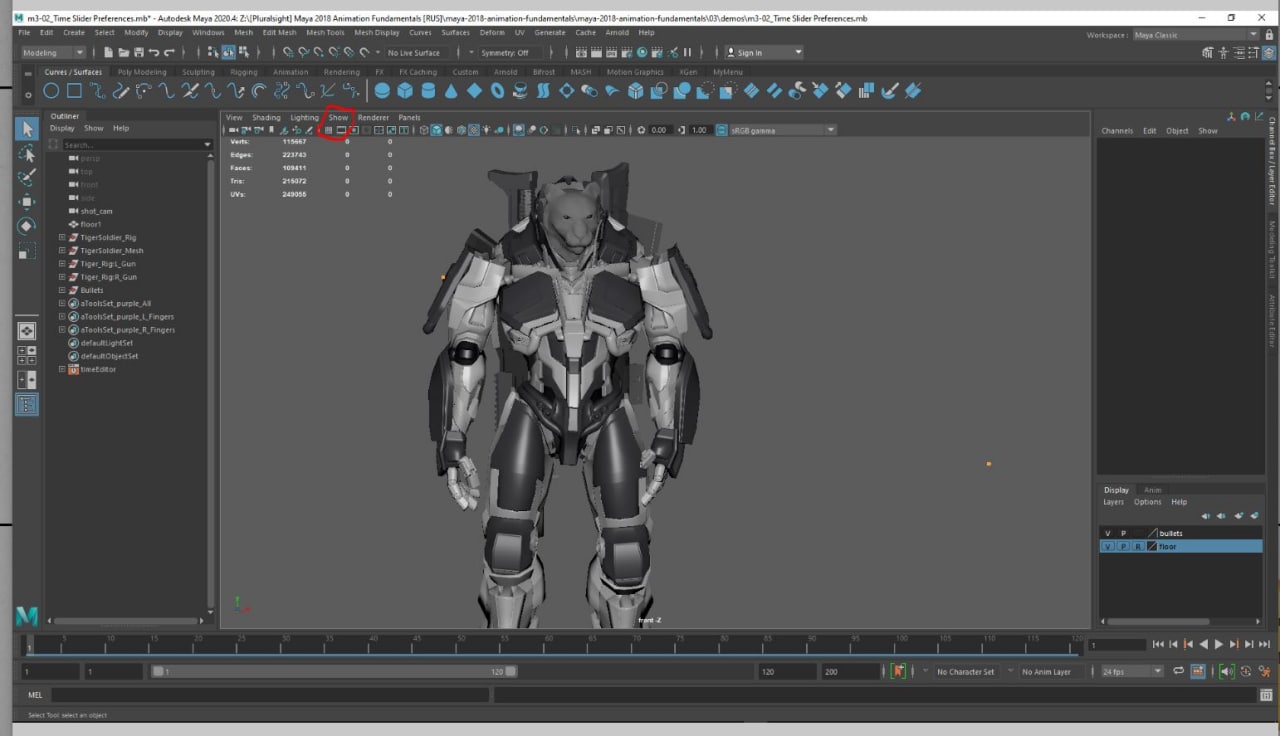Click the Open Scene folder icon
This screenshot has height=736, width=1280.
pyautogui.click(x=123, y=52)
